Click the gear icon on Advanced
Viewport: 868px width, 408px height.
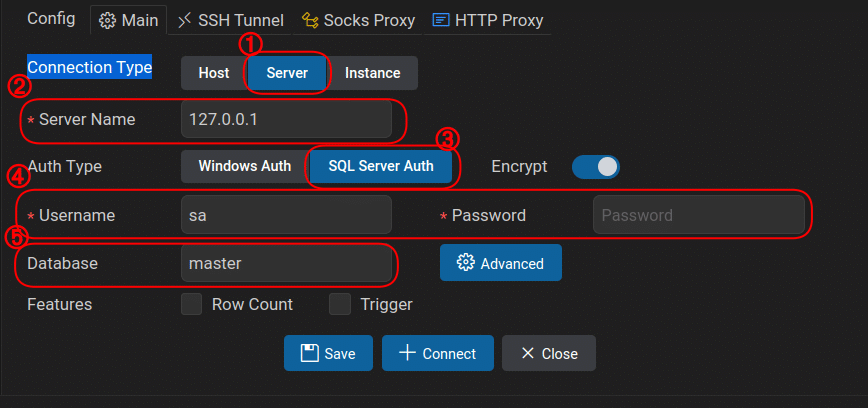(x=465, y=263)
